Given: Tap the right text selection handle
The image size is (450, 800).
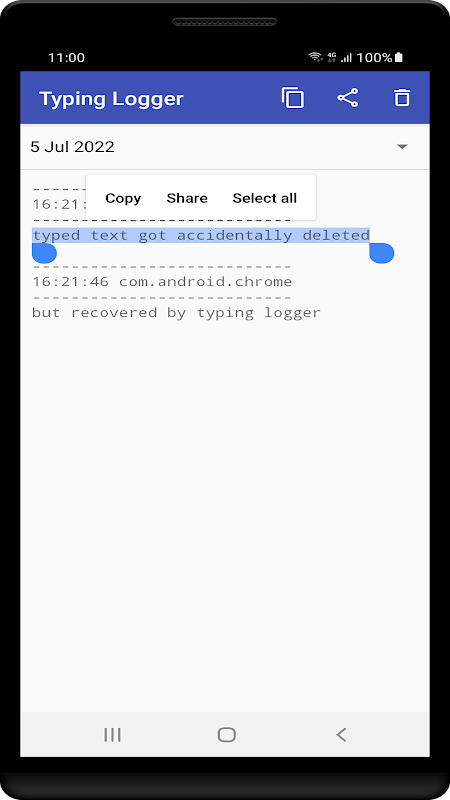Looking at the screenshot, I should pos(382,253).
